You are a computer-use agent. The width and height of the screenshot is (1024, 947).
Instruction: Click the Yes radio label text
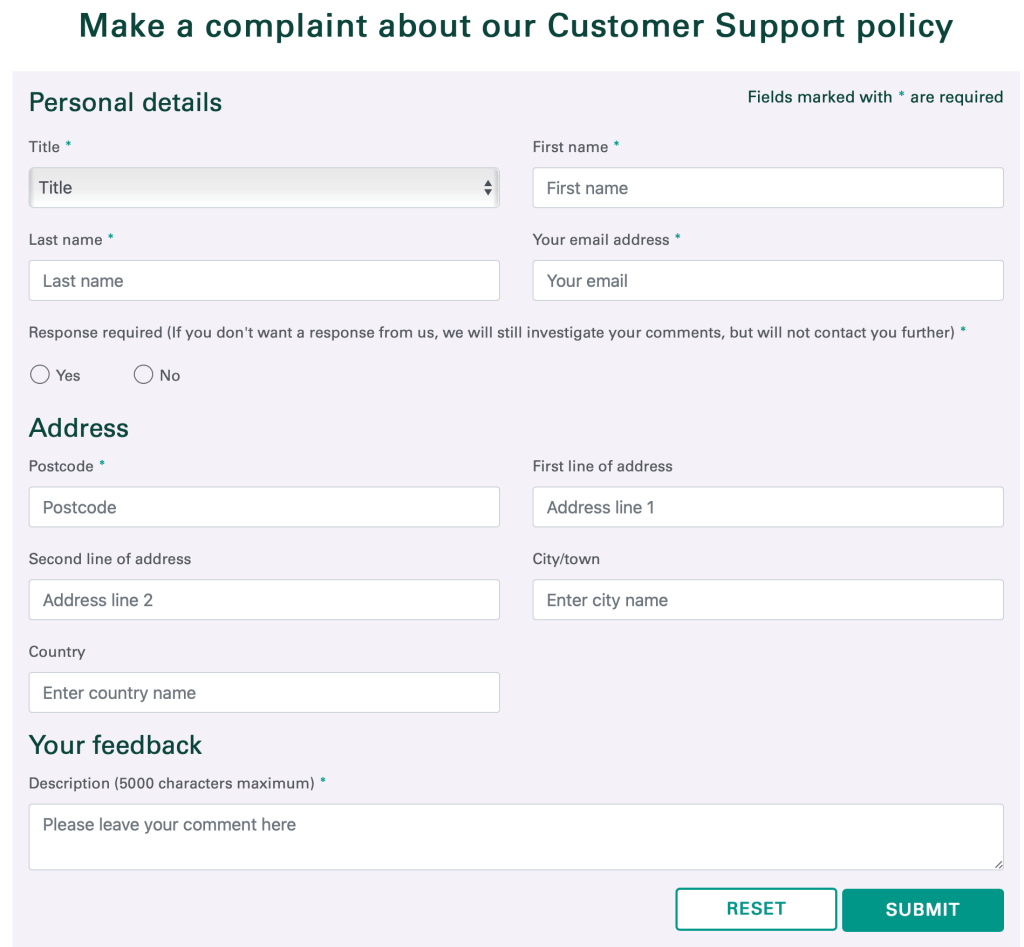(68, 376)
